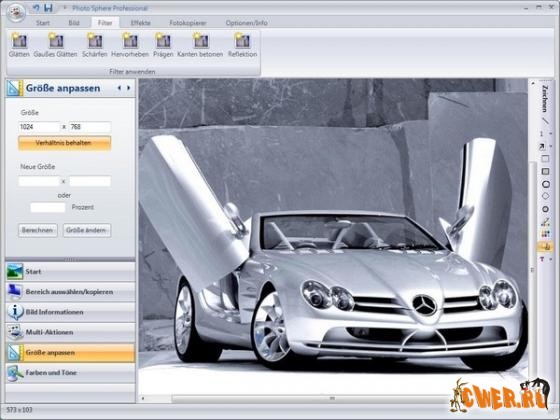Apply the Glätten smoothing filter
Screen dimensions: 560x420
pyautogui.click(x=19, y=45)
